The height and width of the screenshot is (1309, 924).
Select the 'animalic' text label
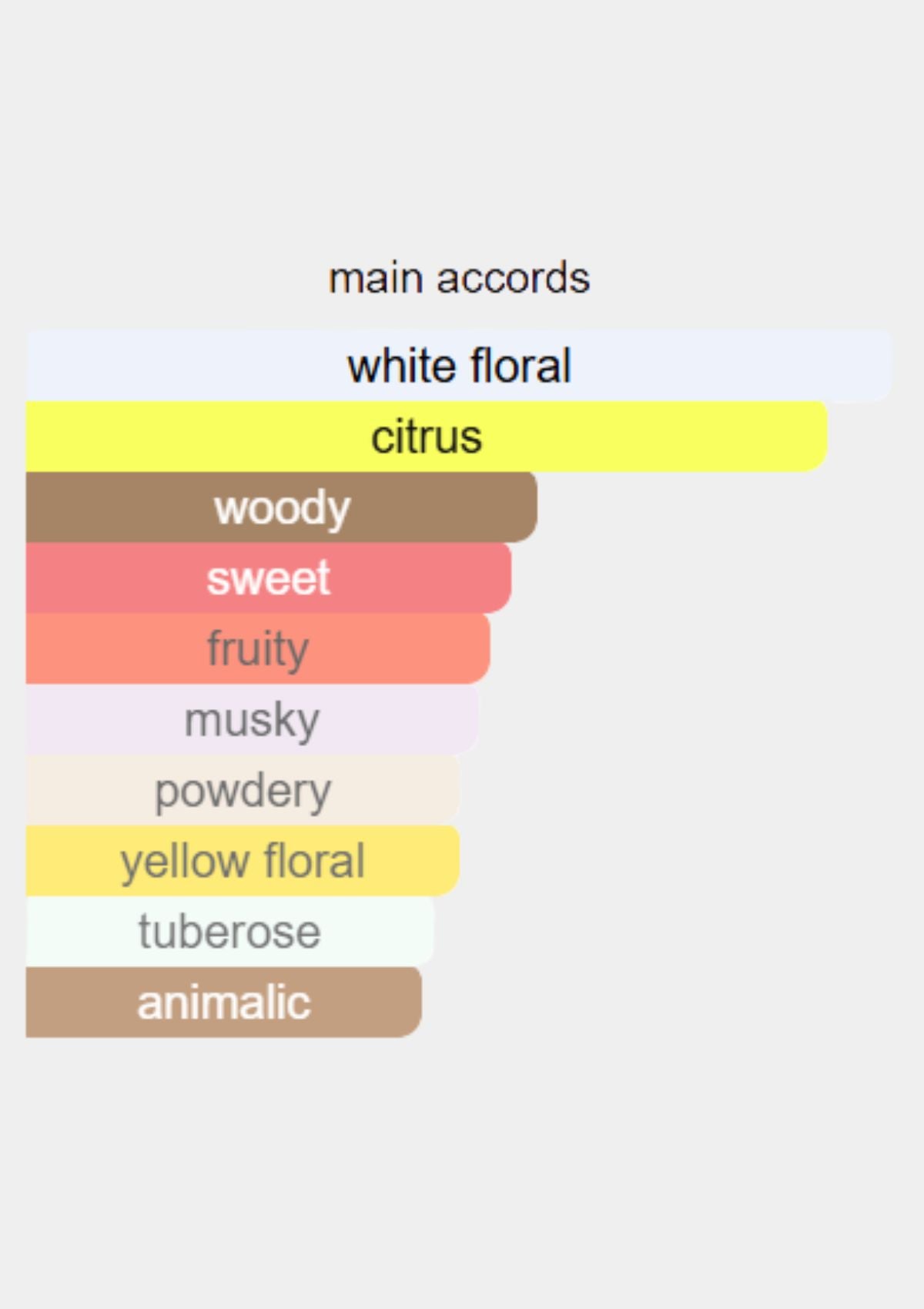tap(224, 1003)
